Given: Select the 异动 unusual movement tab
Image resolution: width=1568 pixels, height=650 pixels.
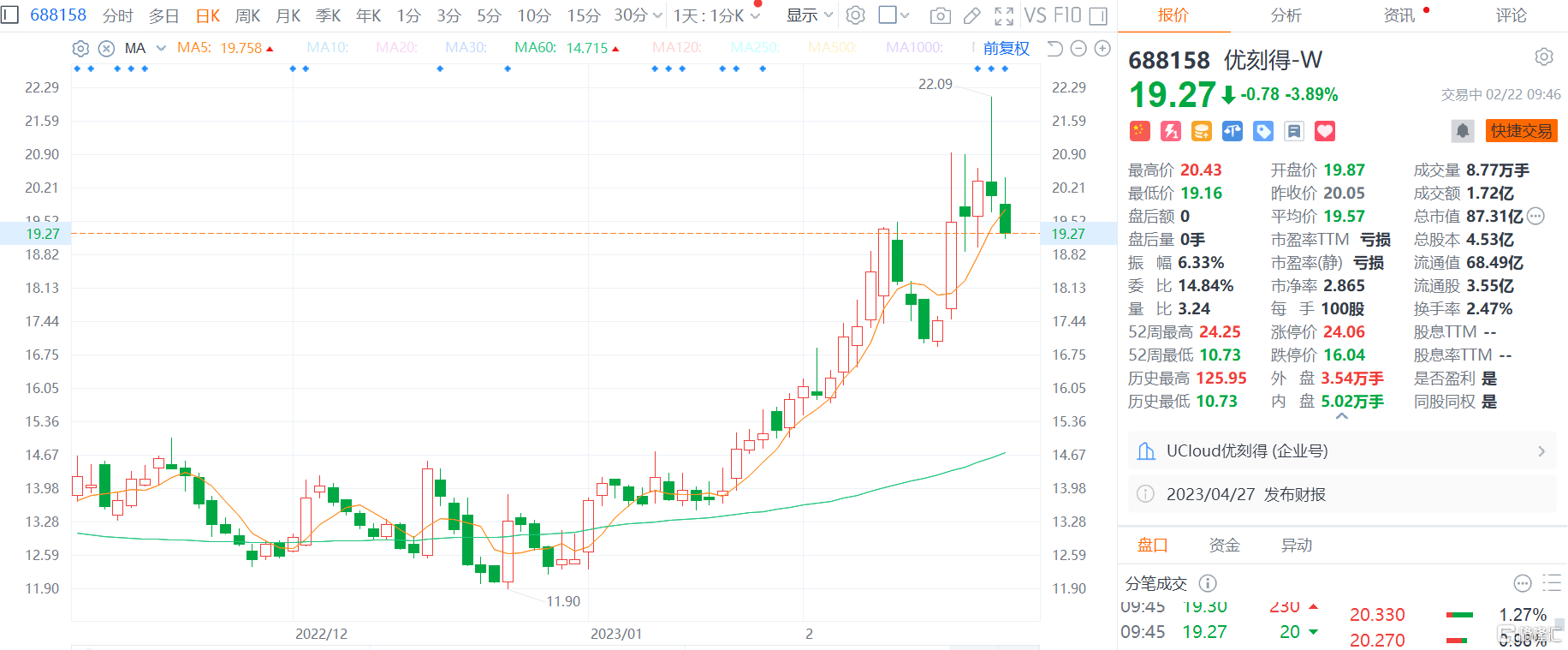Looking at the screenshot, I should tap(1297, 546).
